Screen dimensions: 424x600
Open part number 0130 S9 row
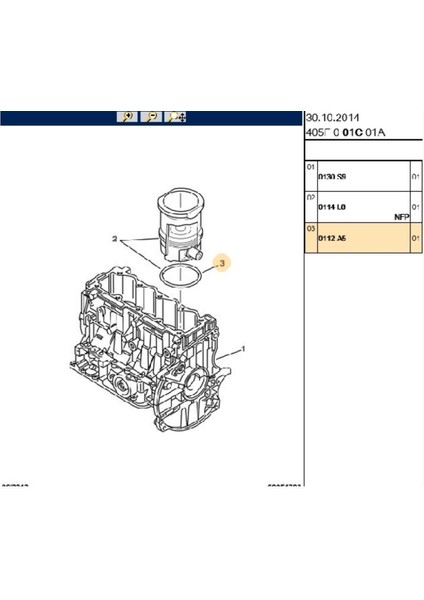pos(364,176)
